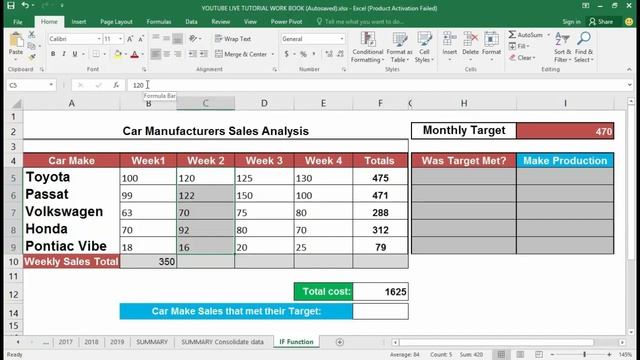Click the Select All corner triangle
This screenshot has width=640, height=360.
click(16, 104)
